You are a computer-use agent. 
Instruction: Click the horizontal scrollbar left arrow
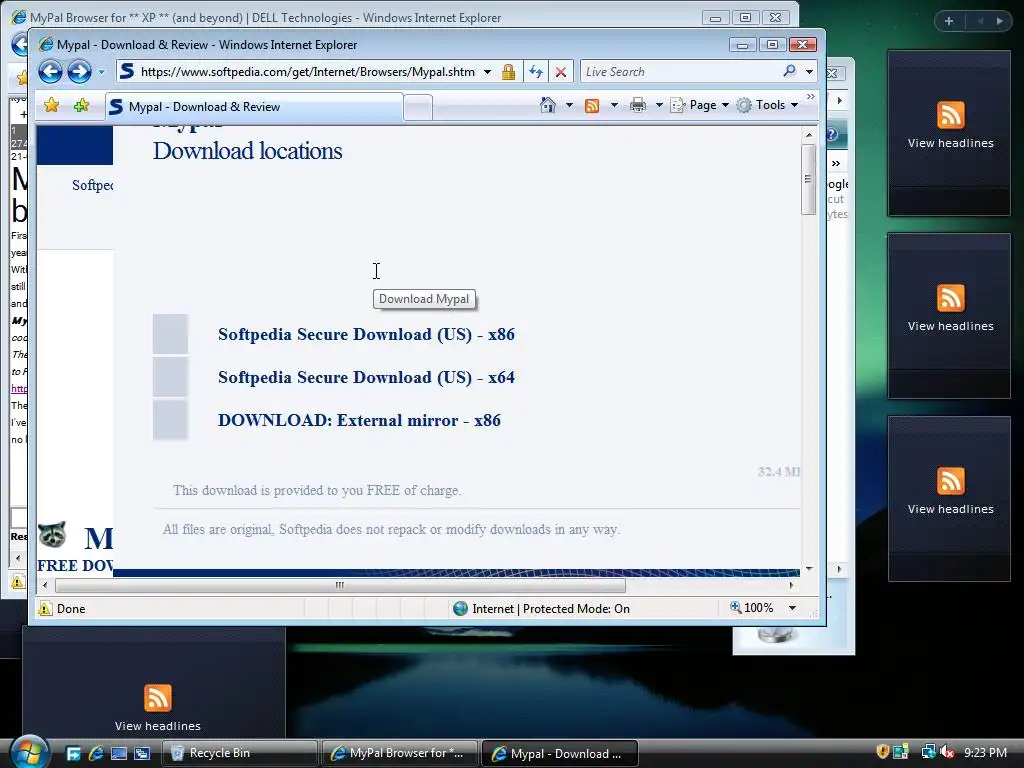[x=44, y=585]
